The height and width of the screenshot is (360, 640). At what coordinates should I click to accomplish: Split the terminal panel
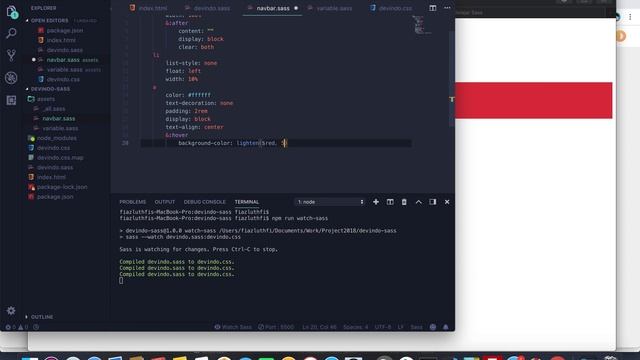[390, 202]
